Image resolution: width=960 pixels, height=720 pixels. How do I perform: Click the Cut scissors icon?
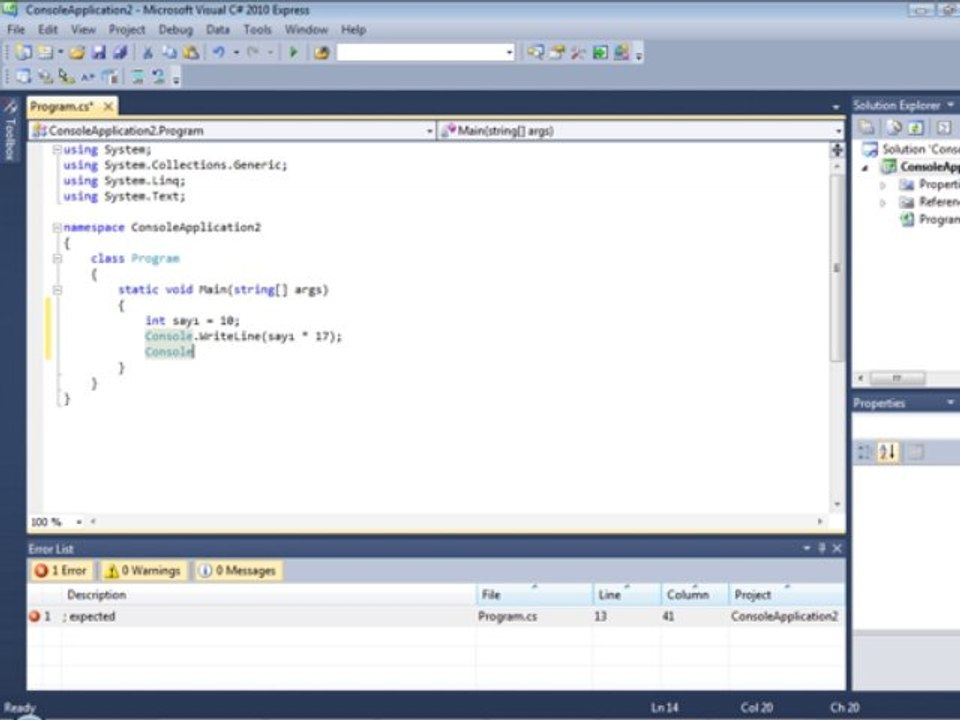point(148,53)
